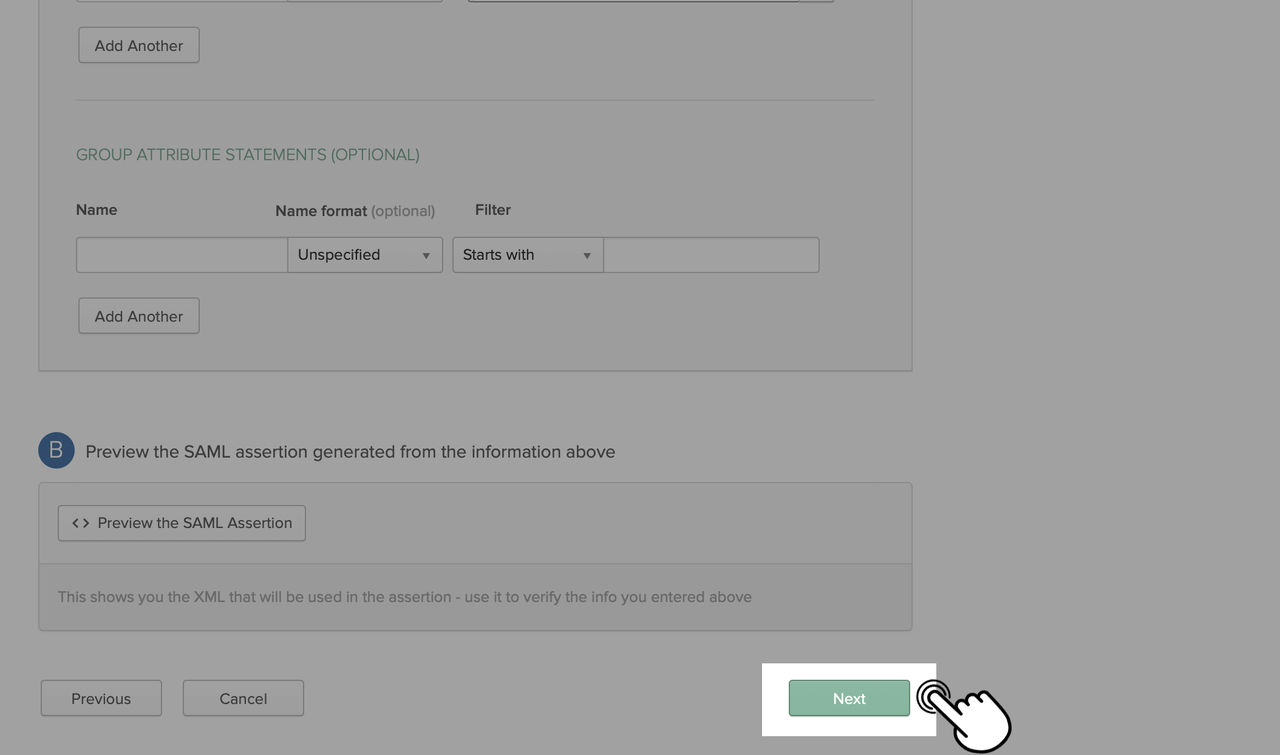Click the assertion preview description text
Viewport: 1280px width, 755px height.
(404, 596)
